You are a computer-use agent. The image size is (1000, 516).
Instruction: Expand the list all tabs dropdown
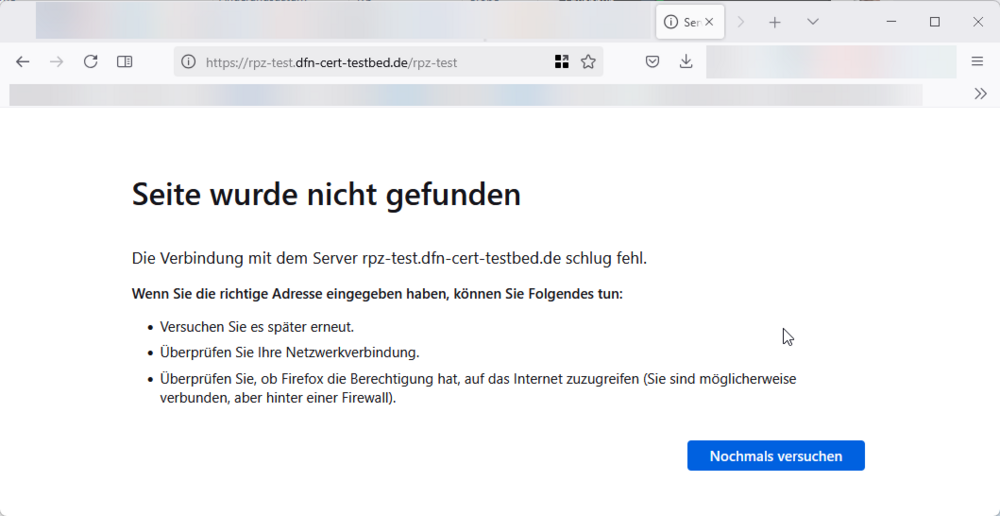(813, 22)
